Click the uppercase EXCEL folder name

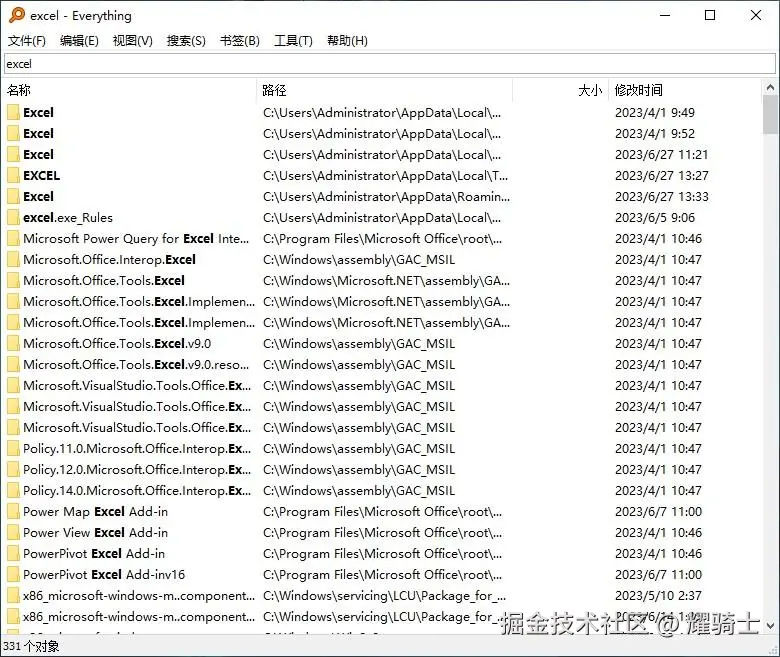(41, 176)
